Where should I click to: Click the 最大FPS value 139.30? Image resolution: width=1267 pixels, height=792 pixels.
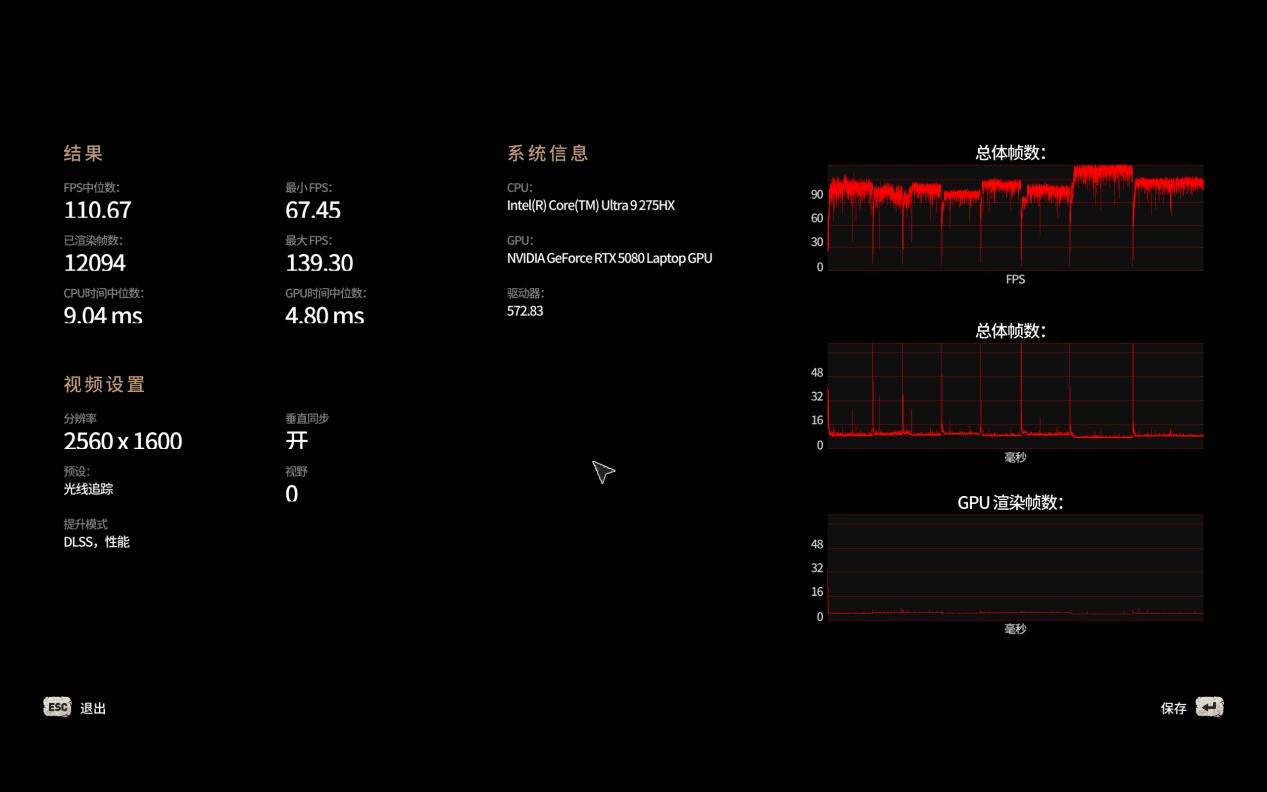tap(318, 263)
